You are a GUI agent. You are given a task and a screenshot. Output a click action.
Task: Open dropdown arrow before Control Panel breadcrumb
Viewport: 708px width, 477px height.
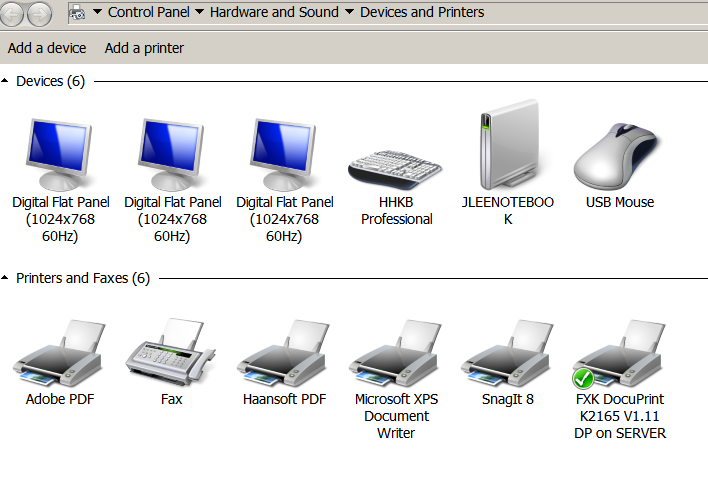tap(97, 12)
